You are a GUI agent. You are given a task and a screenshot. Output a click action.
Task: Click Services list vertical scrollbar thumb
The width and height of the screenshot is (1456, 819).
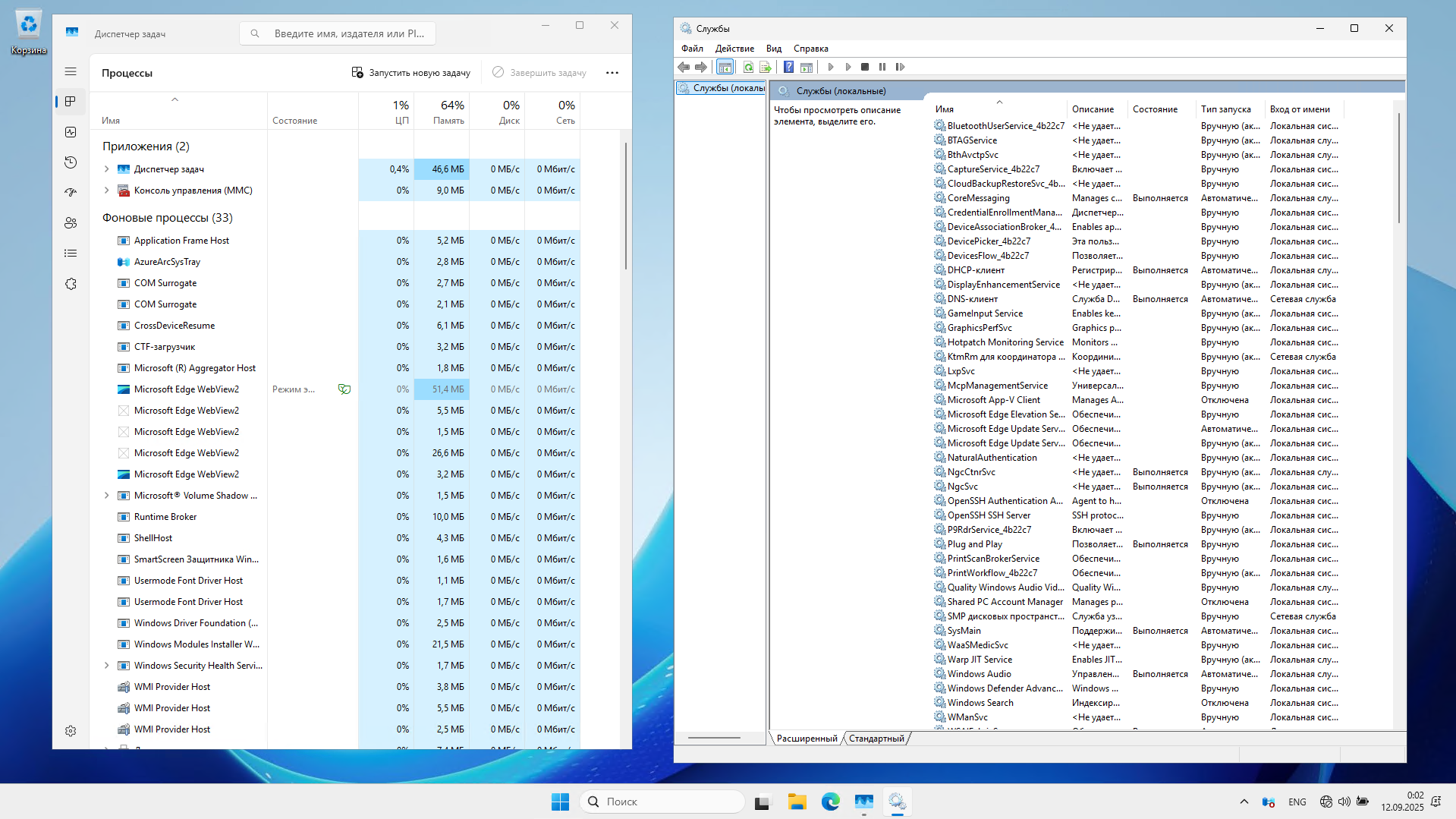tap(1398, 168)
